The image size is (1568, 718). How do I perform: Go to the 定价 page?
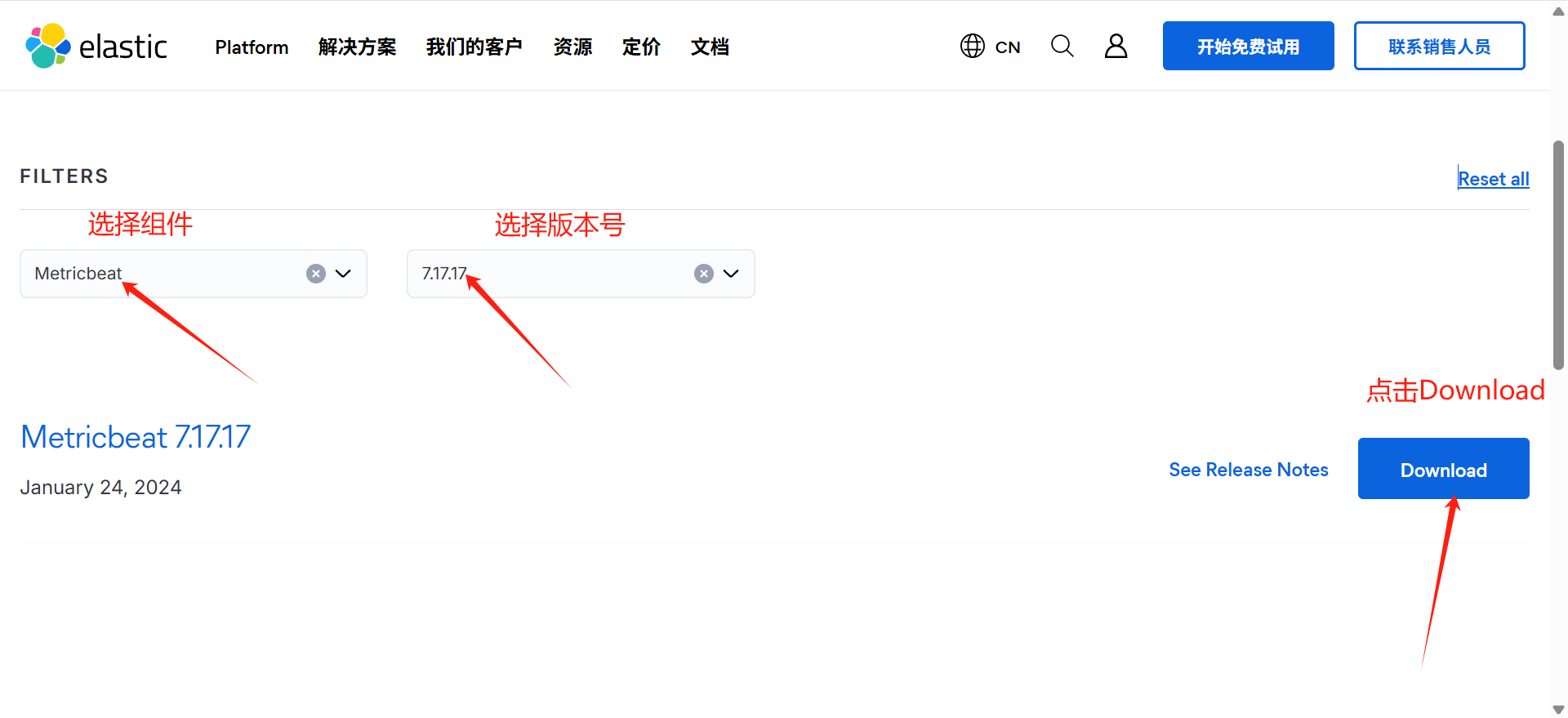(x=641, y=47)
